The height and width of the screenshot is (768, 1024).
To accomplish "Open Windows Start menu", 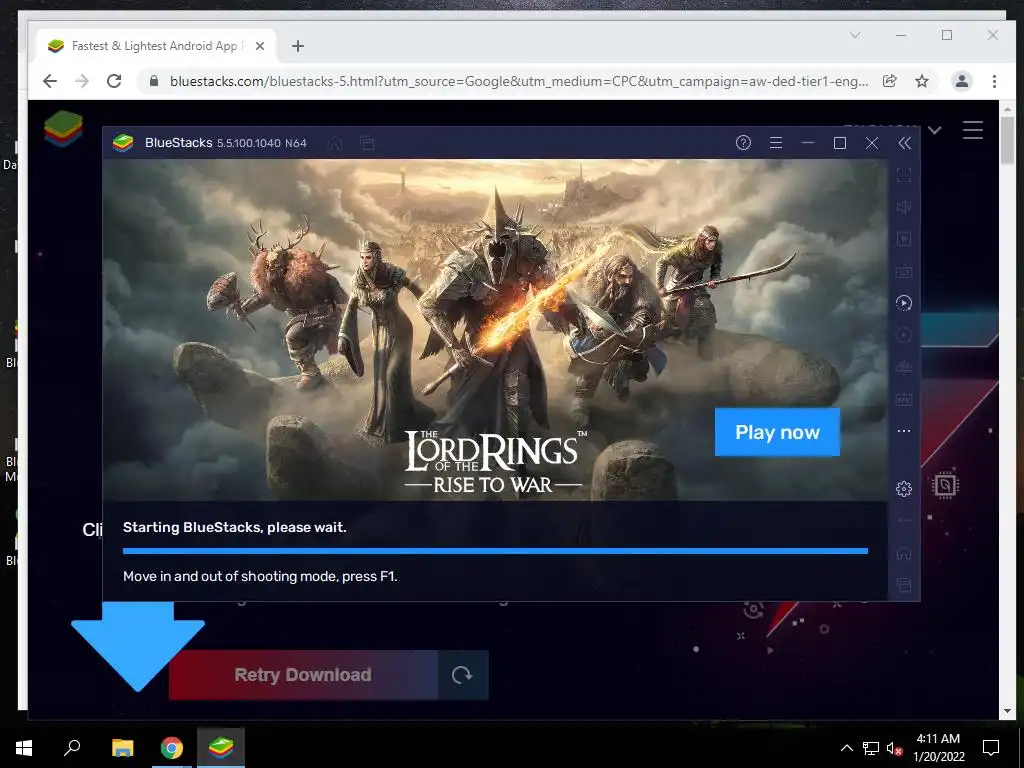I will [24, 748].
